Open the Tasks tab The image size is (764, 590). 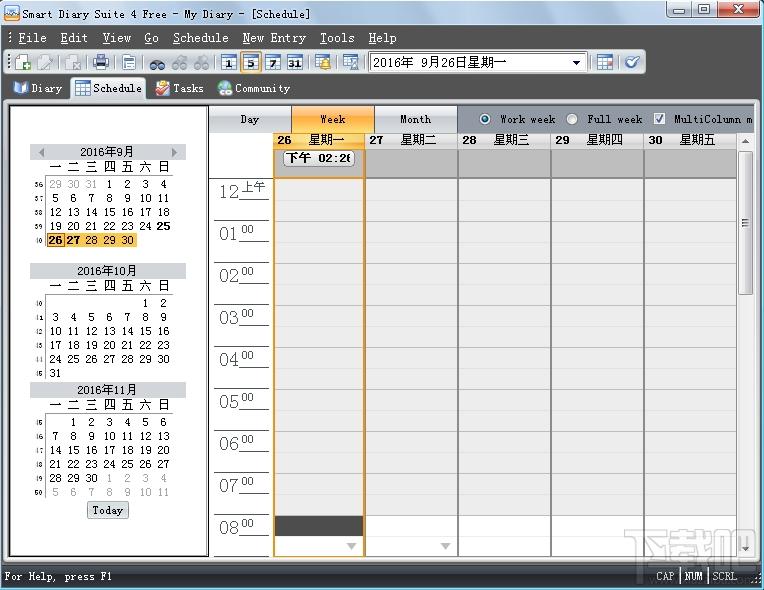(x=179, y=88)
